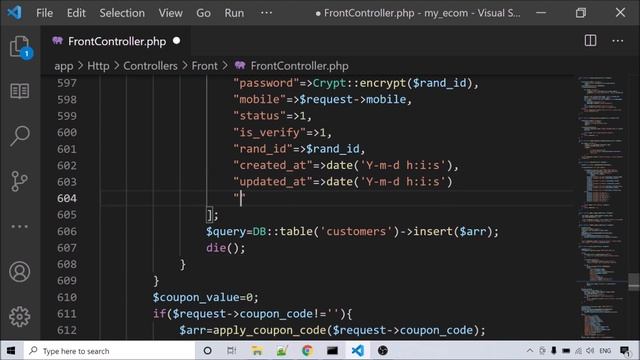Screen dimensions: 640x360
Task: Open the Source Control view
Action: 19,181
